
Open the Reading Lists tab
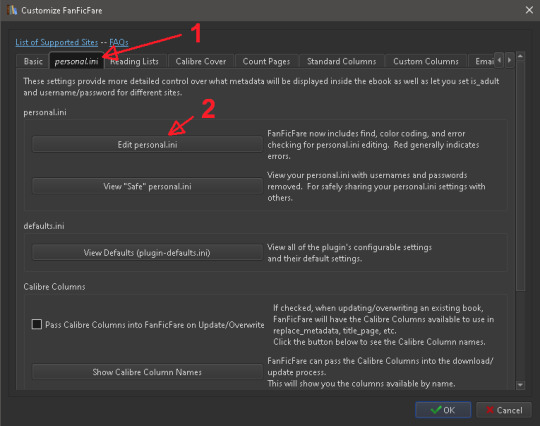pyautogui.click(x=135, y=61)
